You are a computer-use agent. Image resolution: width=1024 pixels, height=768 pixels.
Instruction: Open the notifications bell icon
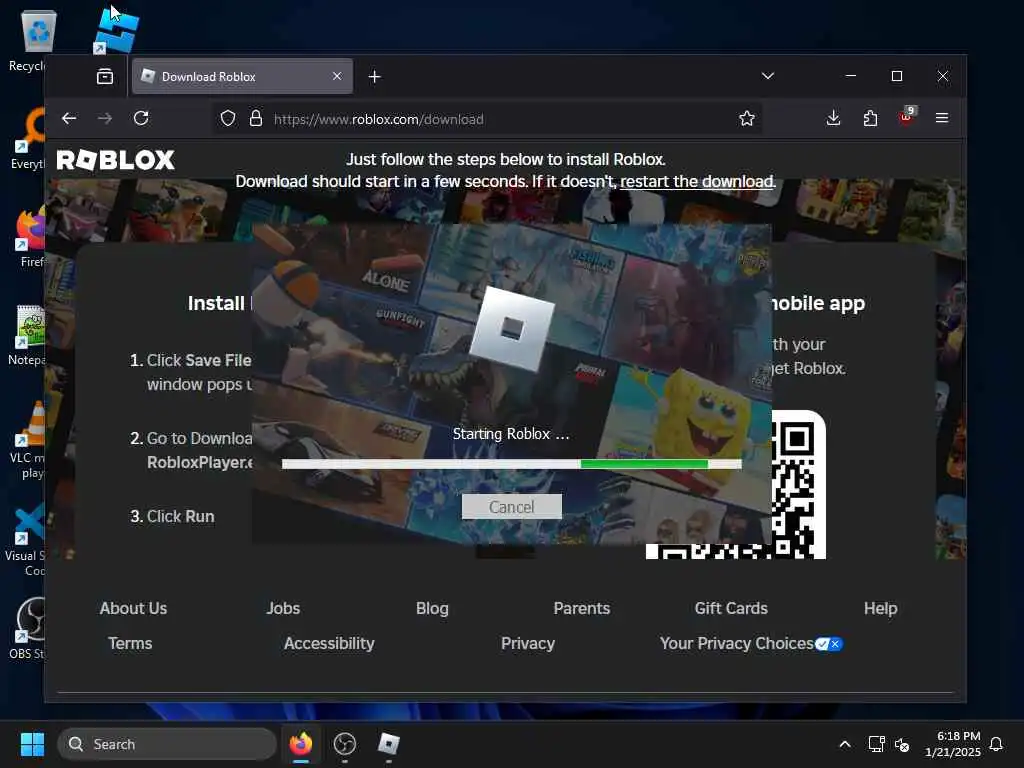(996, 744)
